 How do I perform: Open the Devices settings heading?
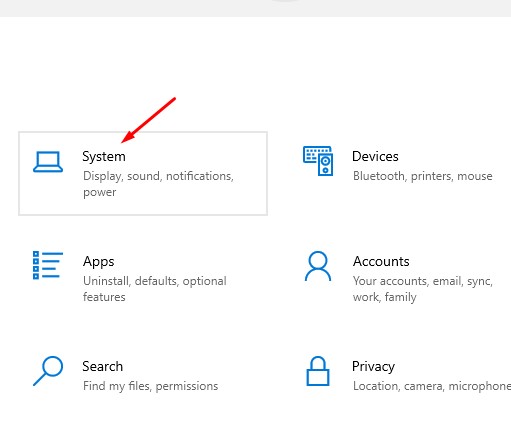(375, 156)
